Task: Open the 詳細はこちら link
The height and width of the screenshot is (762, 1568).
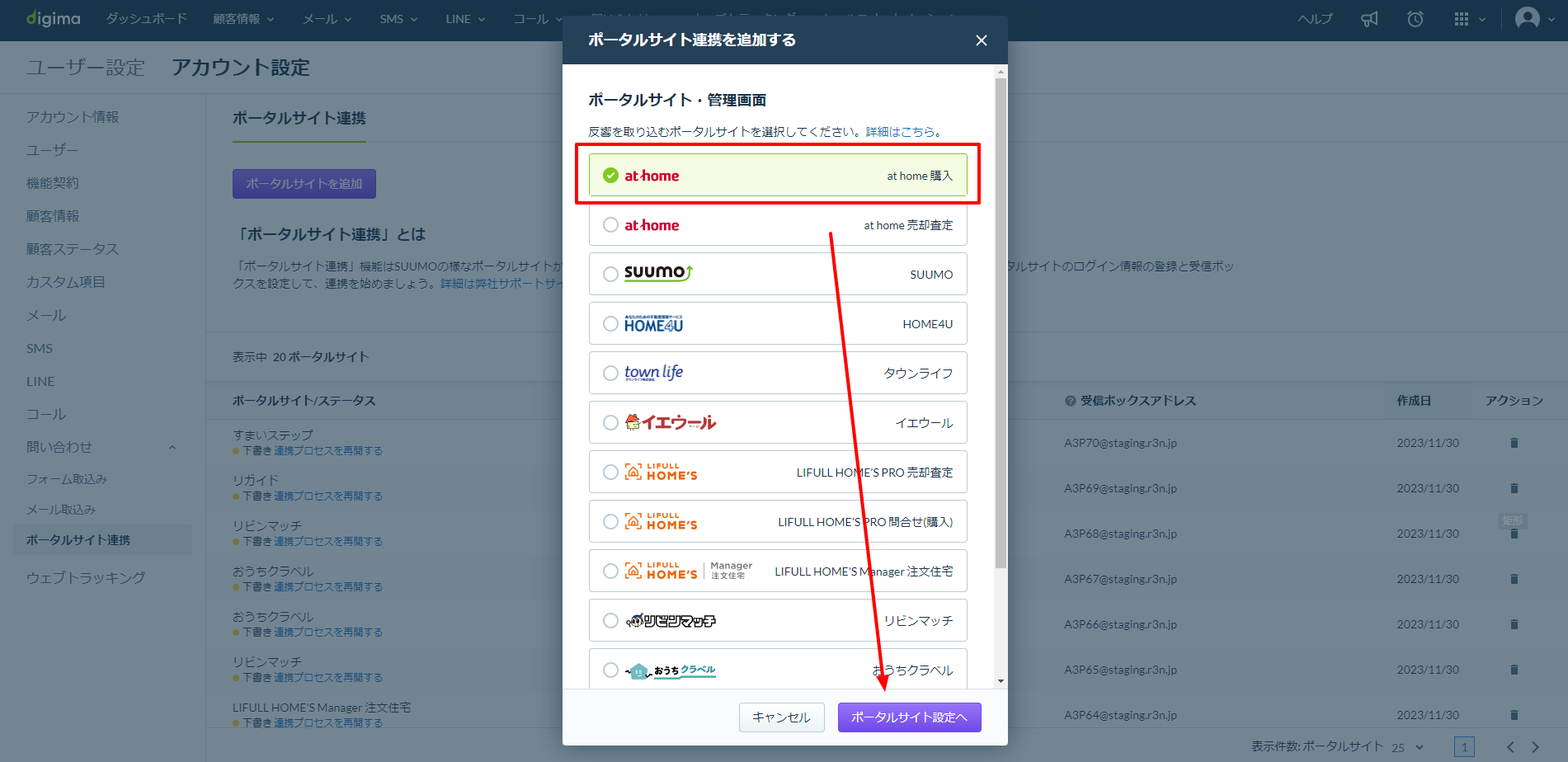Action: [900, 131]
